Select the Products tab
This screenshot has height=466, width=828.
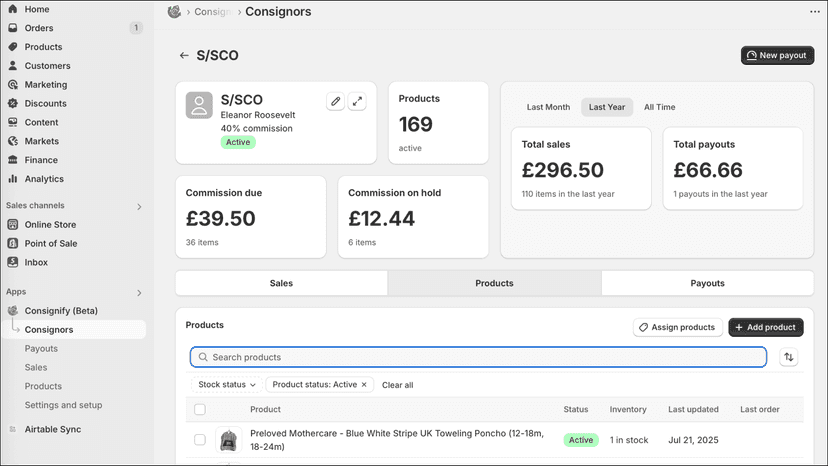click(x=494, y=283)
